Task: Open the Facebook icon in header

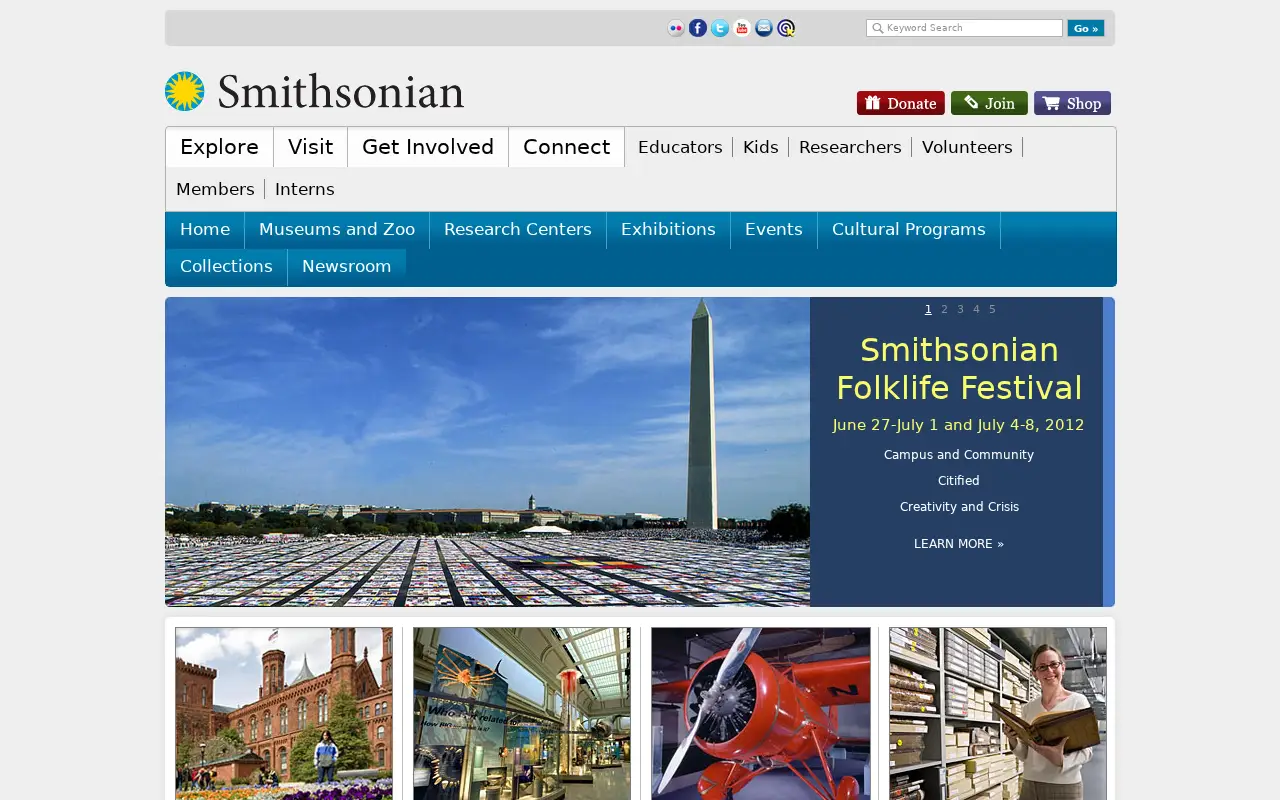Action: tap(698, 28)
